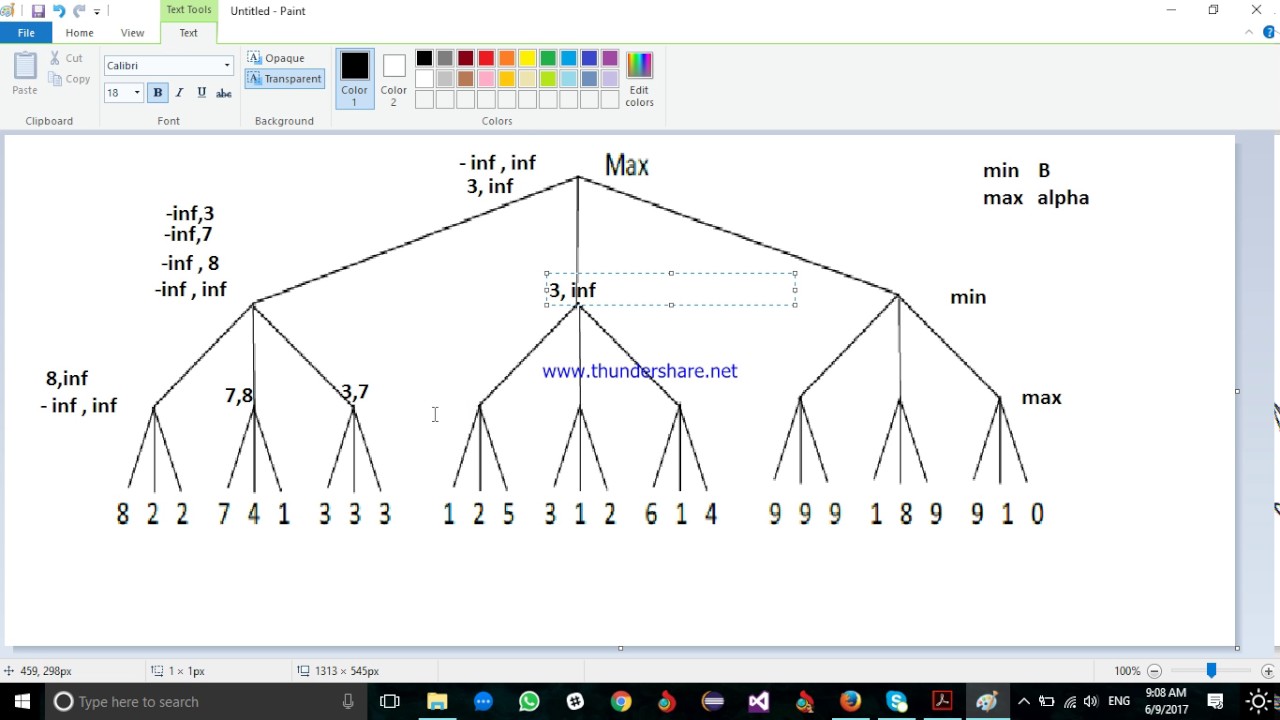
Task: Open Customize Quick Access Toolbar dropdown
Action: (x=97, y=12)
